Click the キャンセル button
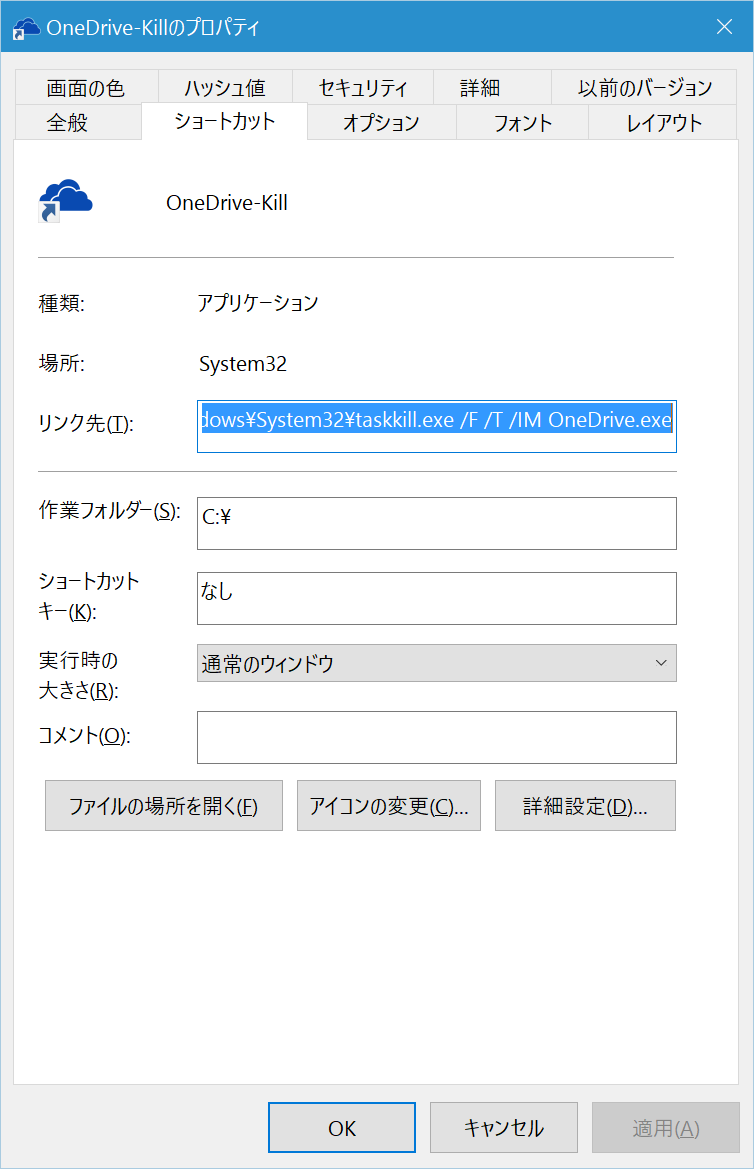This screenshot has height=1169, width=754. (503, 1127)
